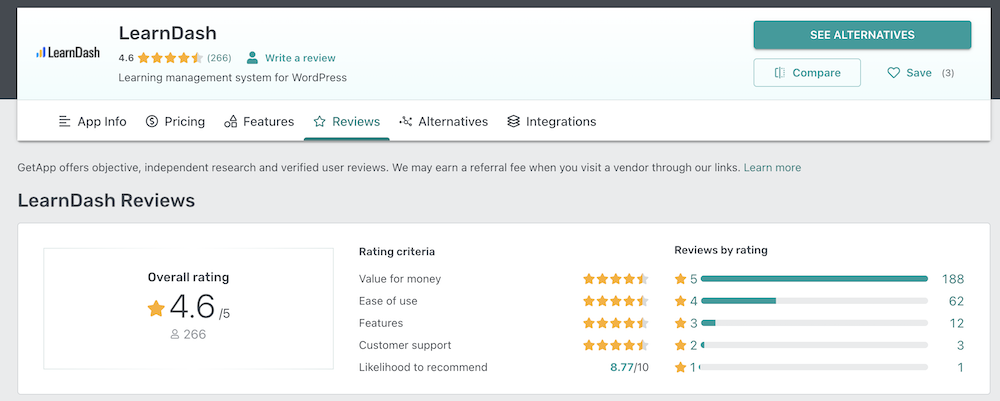Click the Reviews tab star icon
This screenshot has height=401, width=1000.
320,122
